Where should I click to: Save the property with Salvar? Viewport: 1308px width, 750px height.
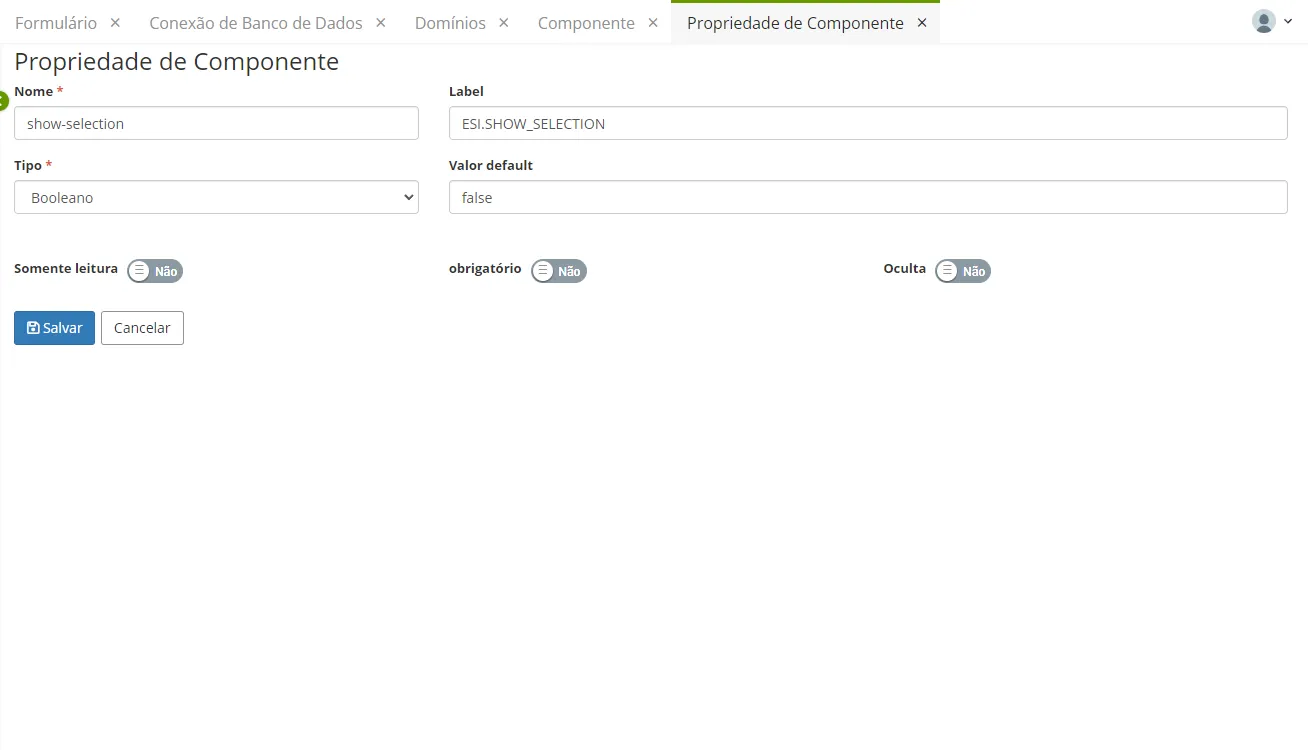coord(54,328)
